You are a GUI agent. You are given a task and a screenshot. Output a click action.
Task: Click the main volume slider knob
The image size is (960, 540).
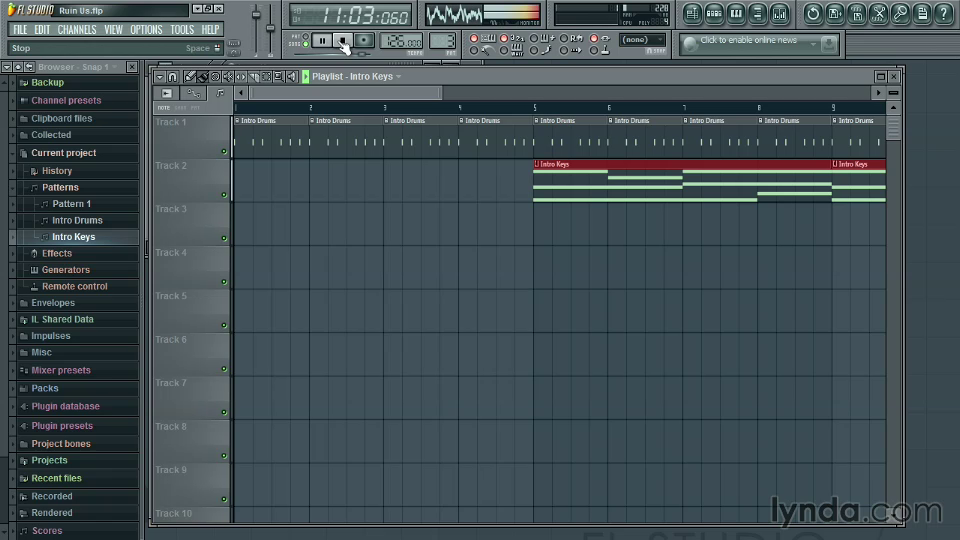pos(257,15)
